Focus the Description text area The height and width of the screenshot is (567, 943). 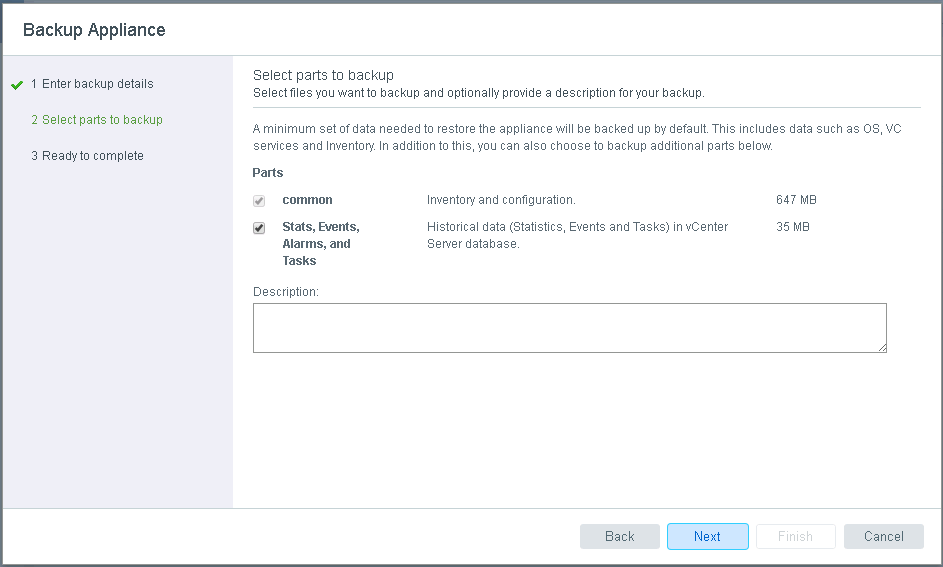[x=570, y=328]
